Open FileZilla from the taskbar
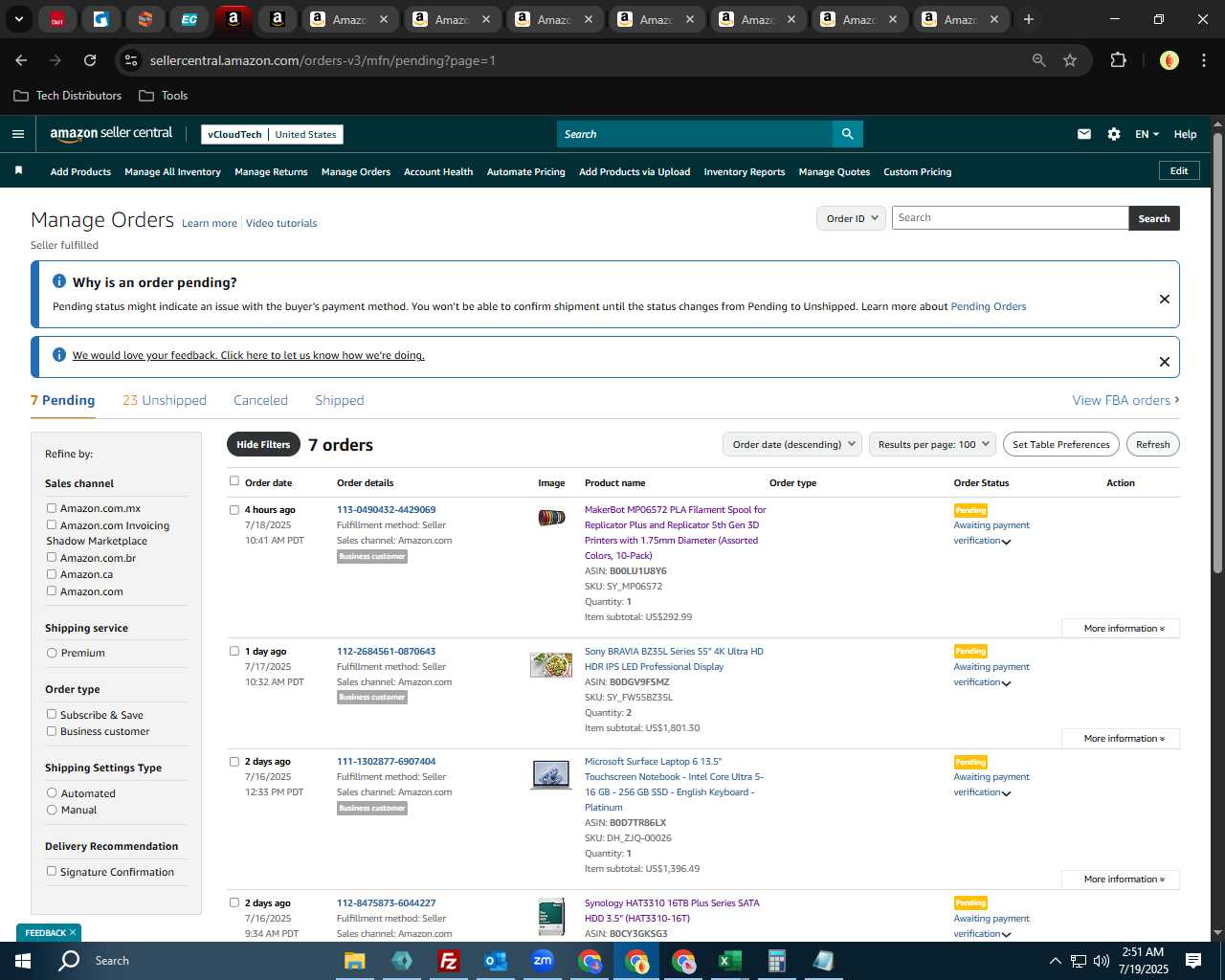Image resolution: width=1225 pixels, height=980 pixels. (x=448, y=961)
